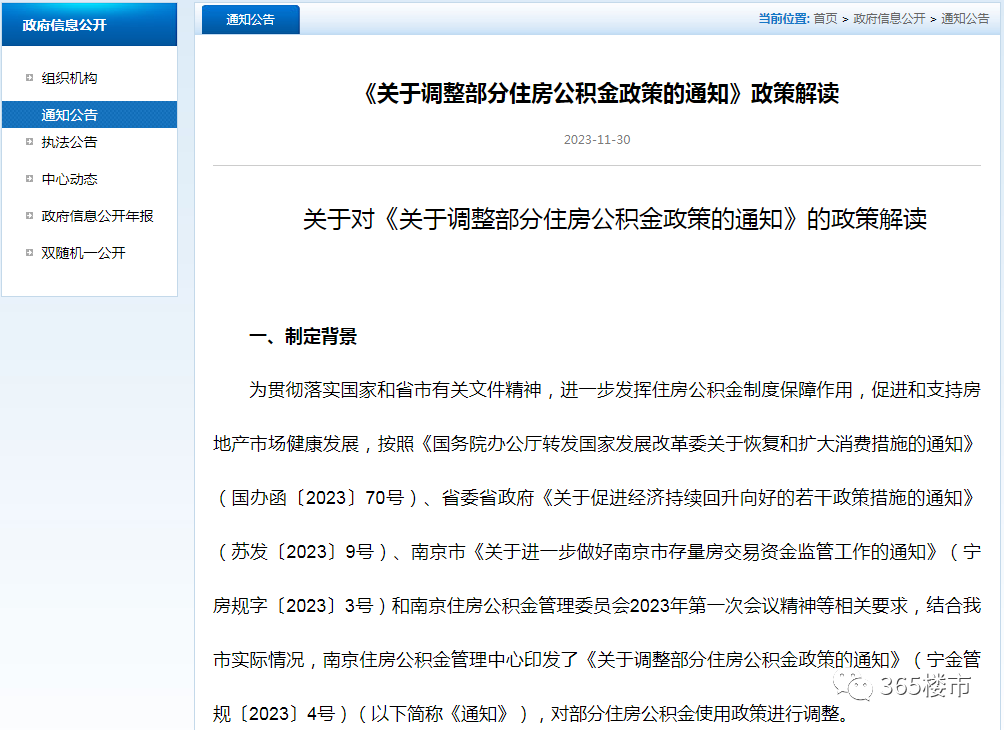
Task: Select the 通知公告 tab above the article
Action: pyautogui.click(x=250, y=20)
